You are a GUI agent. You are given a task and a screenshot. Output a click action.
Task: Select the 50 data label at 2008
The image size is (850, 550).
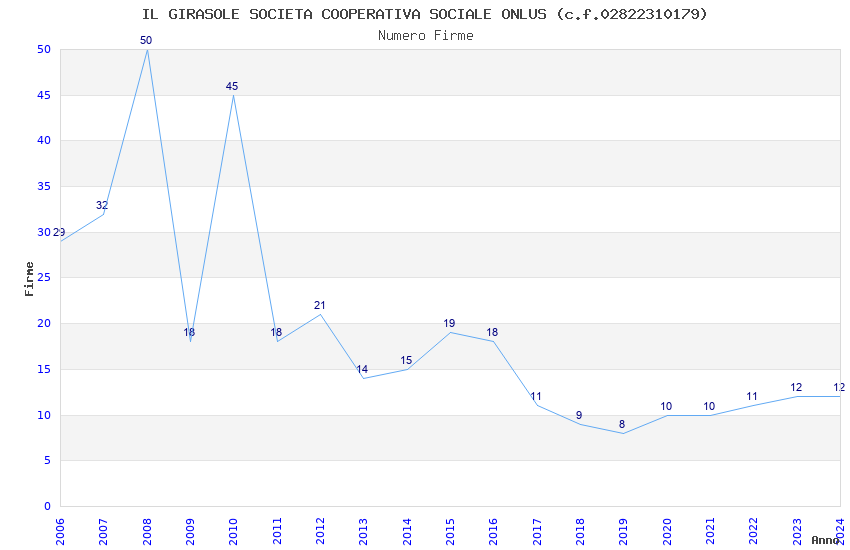click(146, 40)
